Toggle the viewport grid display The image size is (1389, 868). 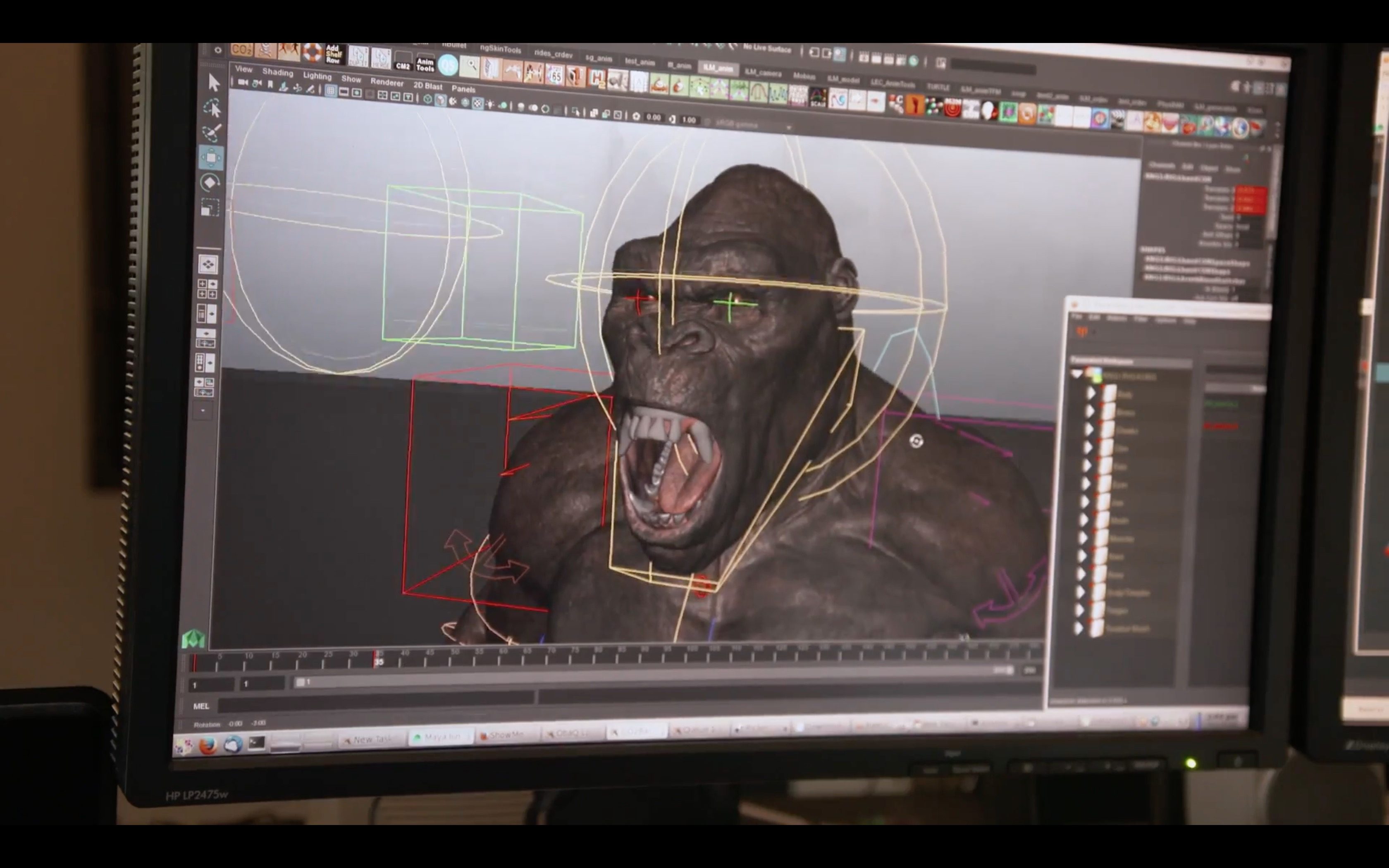coord(331,91)
